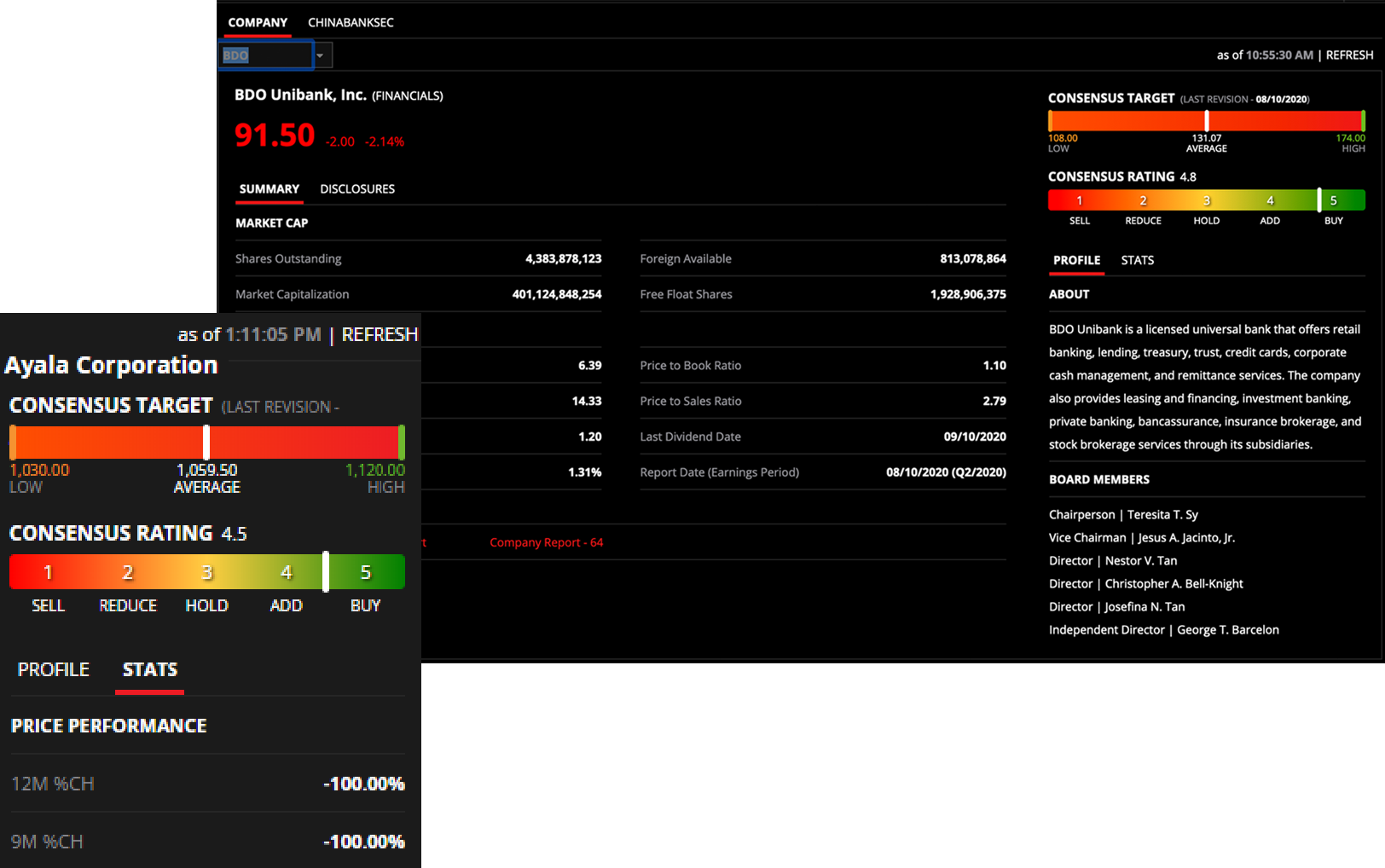Click the MARKET CAP section heading

tap(272, 223)
